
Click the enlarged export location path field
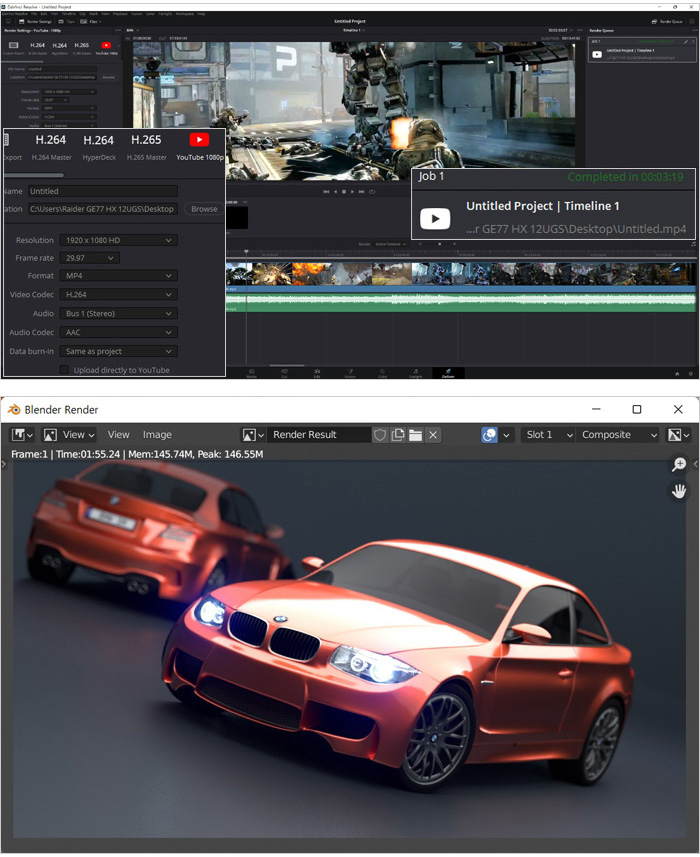103,209
